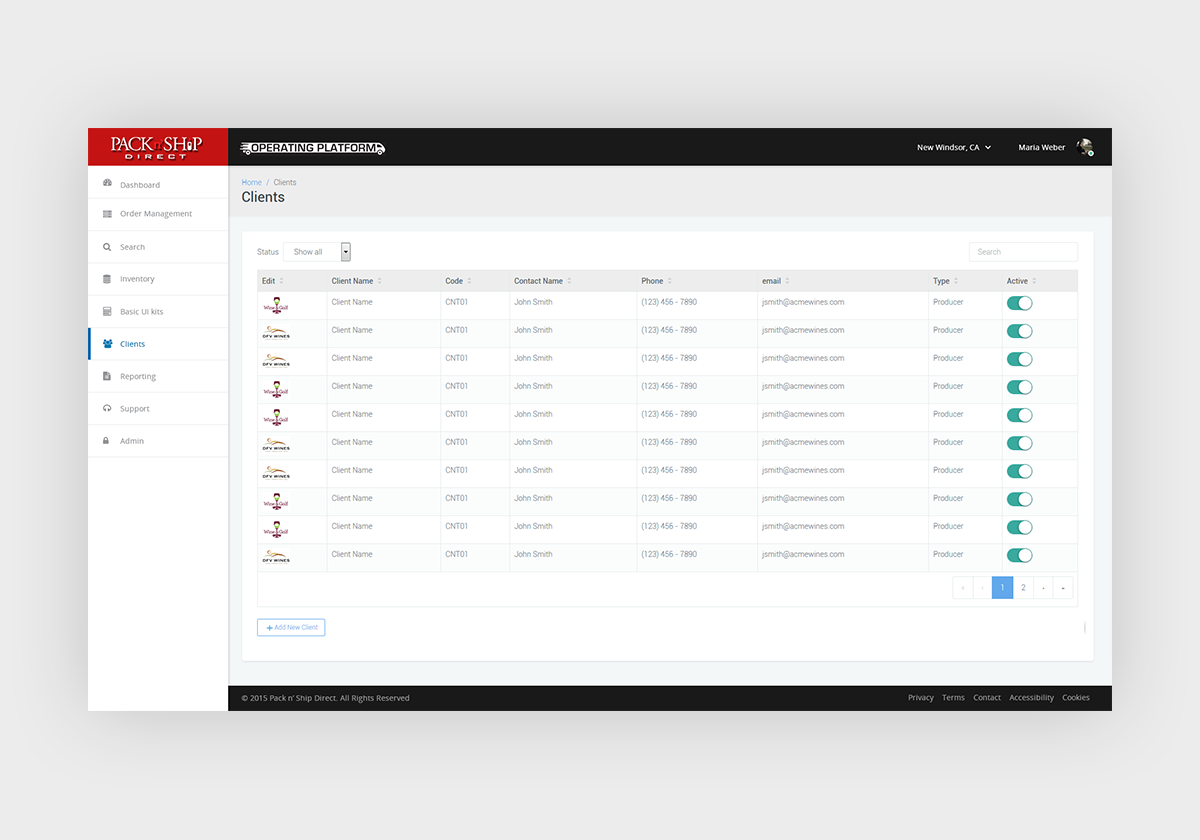Follow the Home breadcrumb link
The width and height of the screenshot is (1200, 840).
coord(251,182)
